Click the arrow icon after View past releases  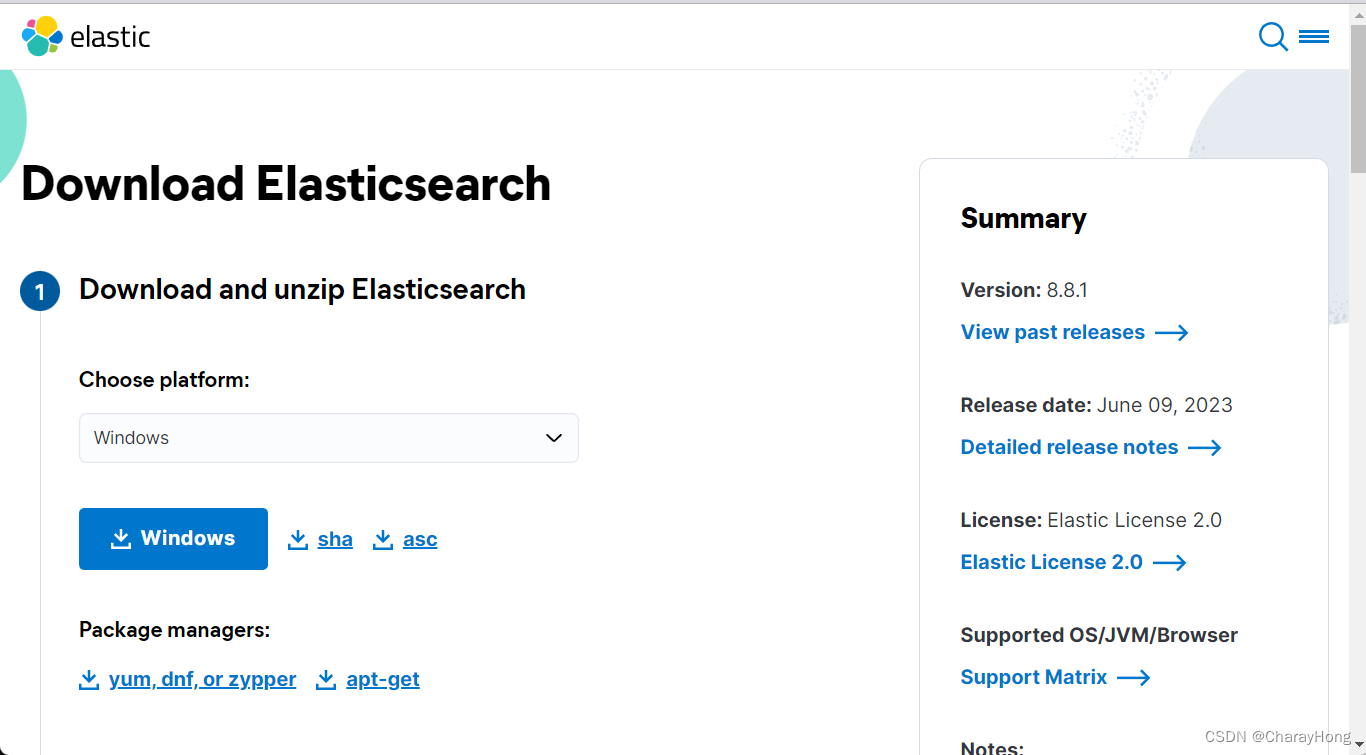(1172, 332)
